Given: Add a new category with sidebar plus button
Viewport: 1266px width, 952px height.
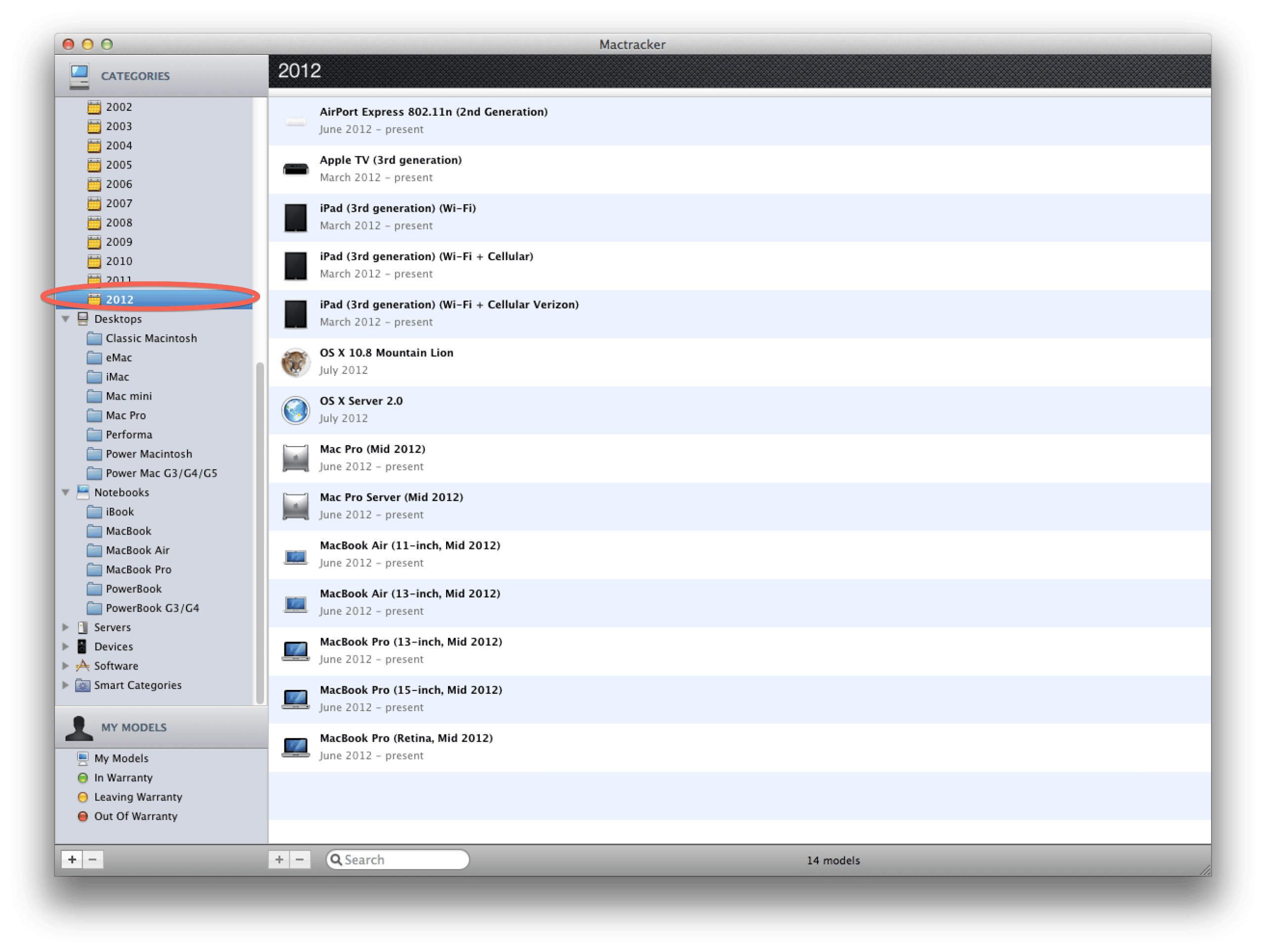Looking at the screenshot, I should [x=72, y=860].
